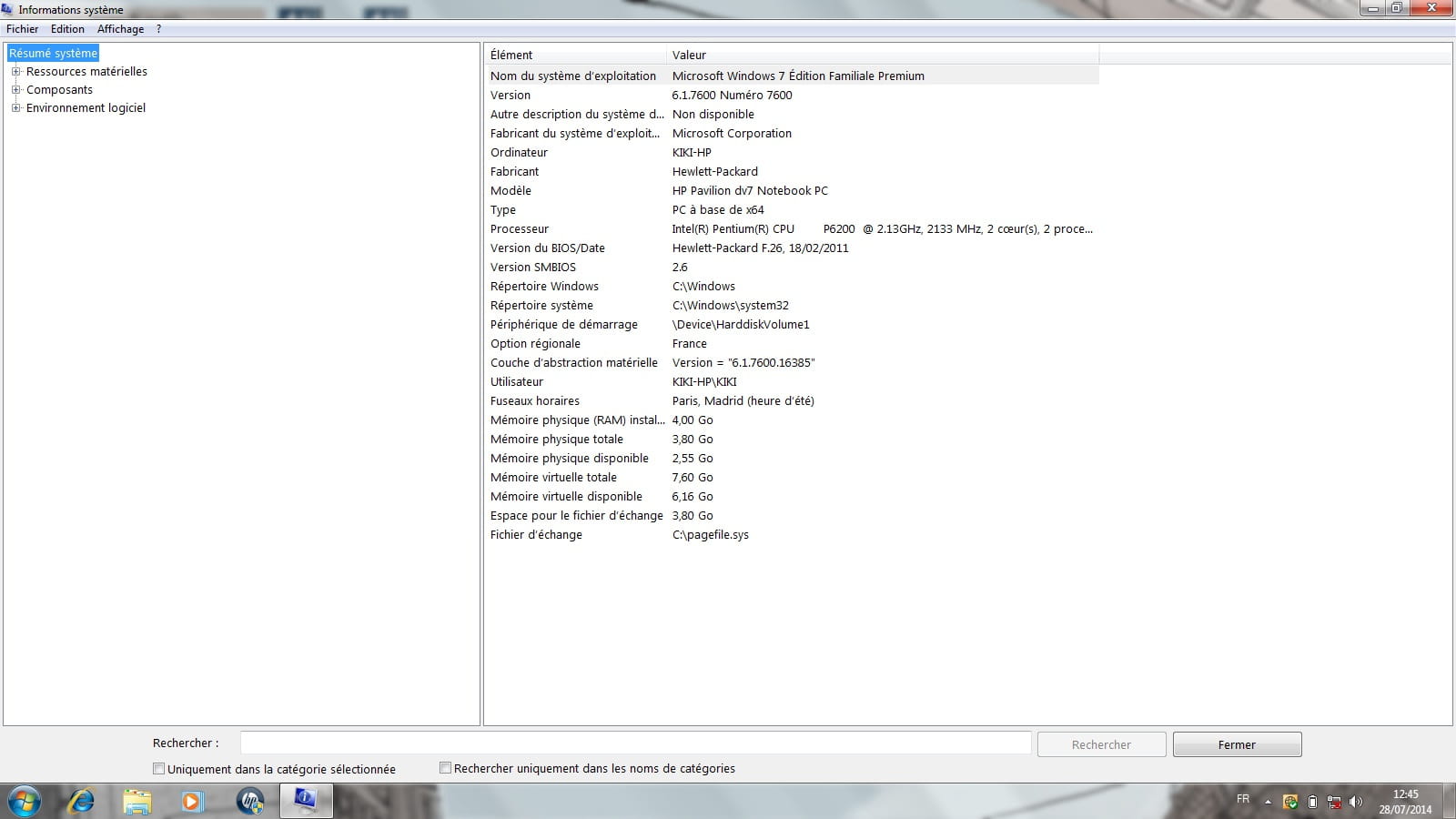Screen dimensions: 1456x819
Task: Sort by the Valeur column header
Action: (x=882, y=55)
